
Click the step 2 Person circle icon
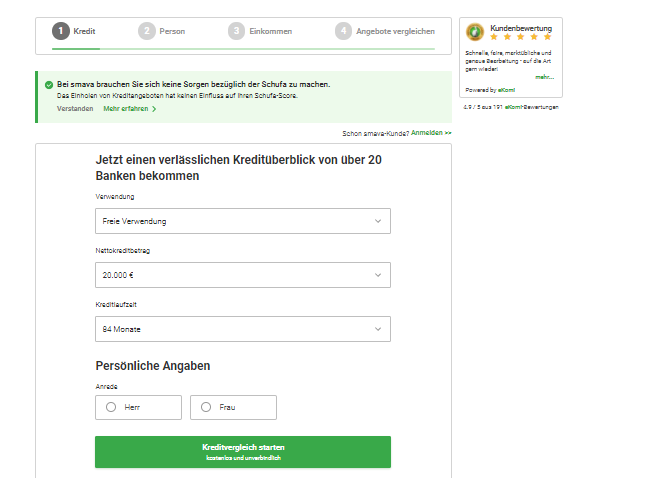tap(147, 31)
